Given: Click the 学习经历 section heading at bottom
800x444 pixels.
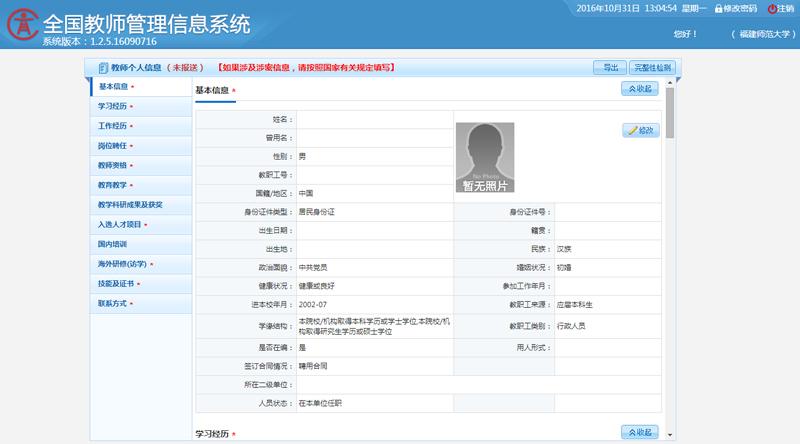Looking at the screenshot, I should pos(212,434).
